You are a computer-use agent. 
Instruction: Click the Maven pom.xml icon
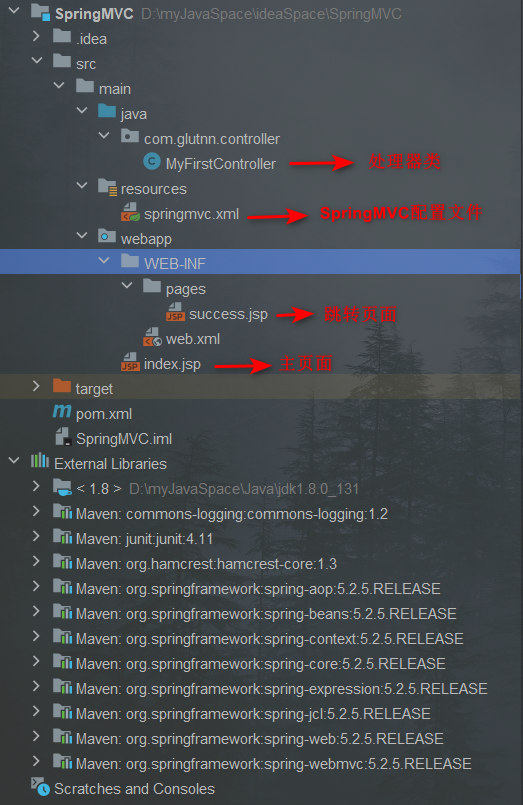coord(62,412)
